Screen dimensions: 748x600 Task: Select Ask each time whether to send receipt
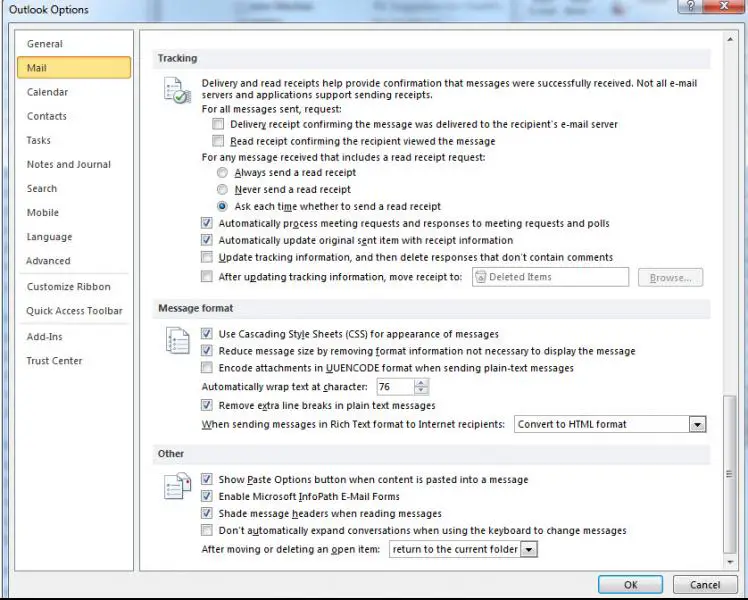pyautogui.click(x=222, y=207)
